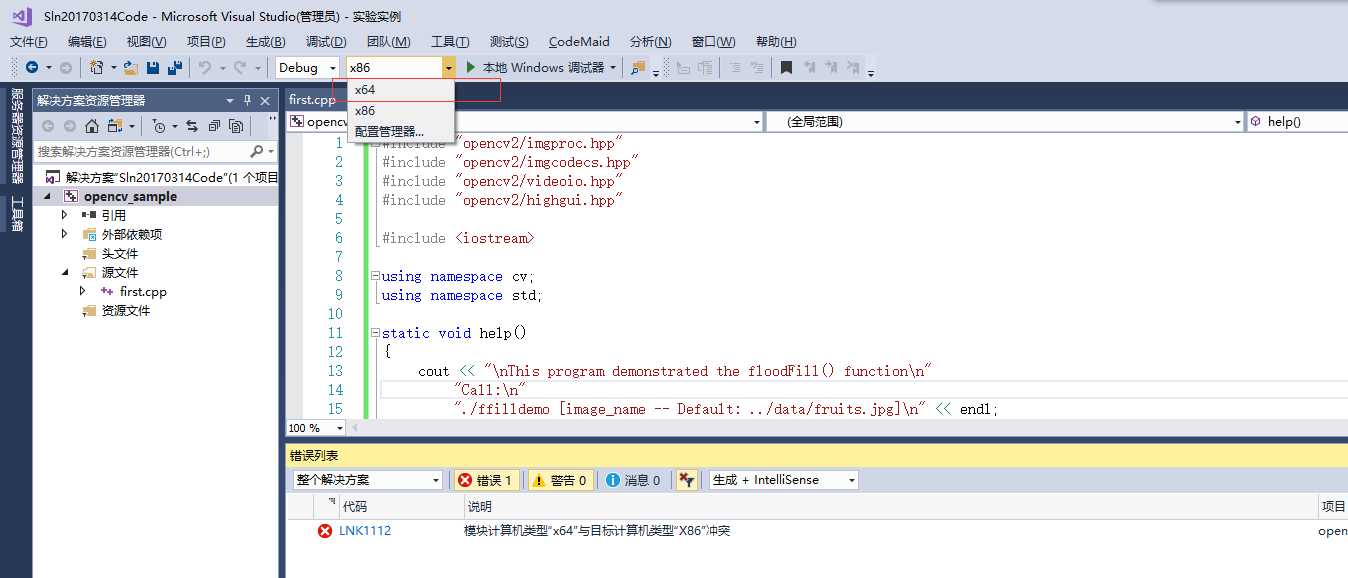Click the Toggle Bookmark icon in the toolbar
The image size is (1348, 578).
[787, 67]
